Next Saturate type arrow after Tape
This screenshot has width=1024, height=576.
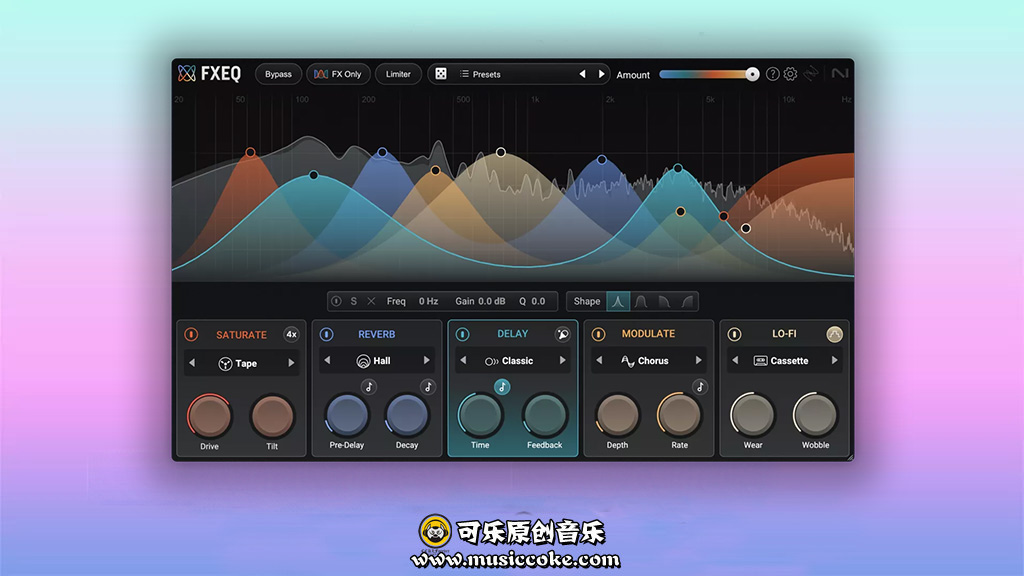coord(291,363)
